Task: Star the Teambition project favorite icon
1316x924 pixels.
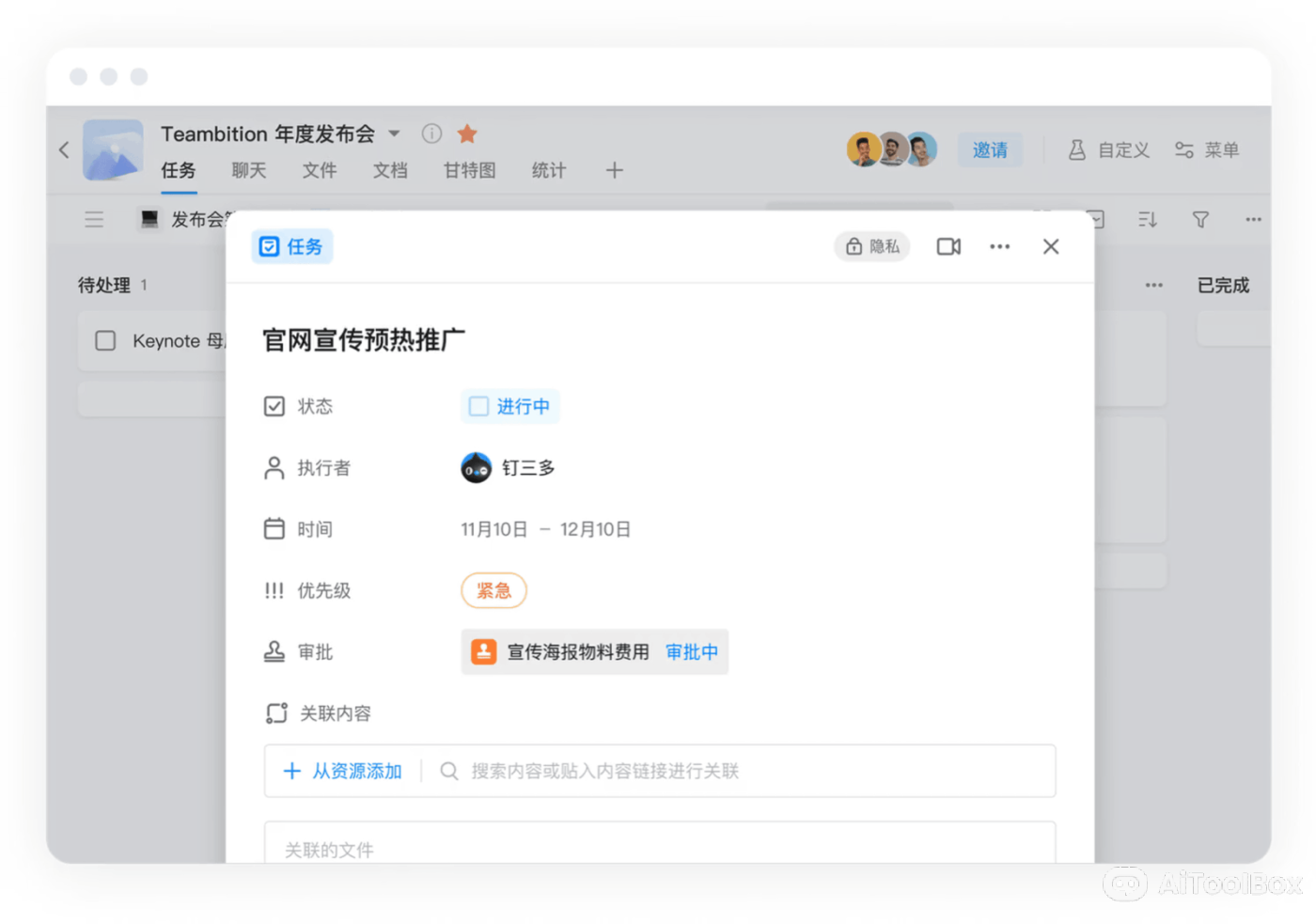Action: (467, 133)
